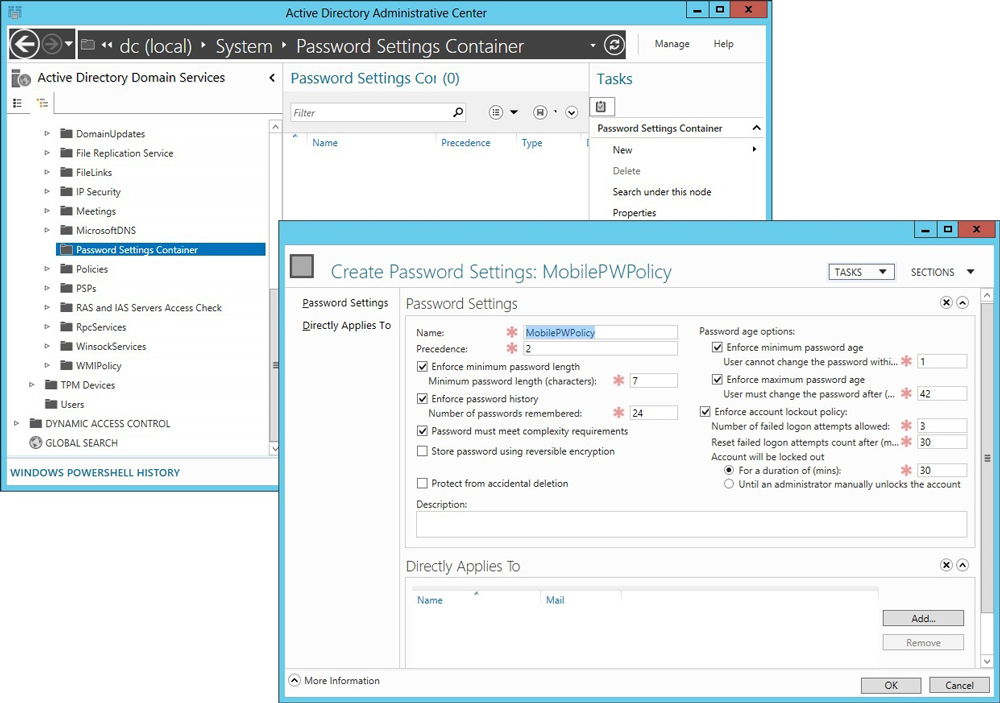Collapse the Directly Applies To section
Screen dimensions: 1000x703
(962, 565)
